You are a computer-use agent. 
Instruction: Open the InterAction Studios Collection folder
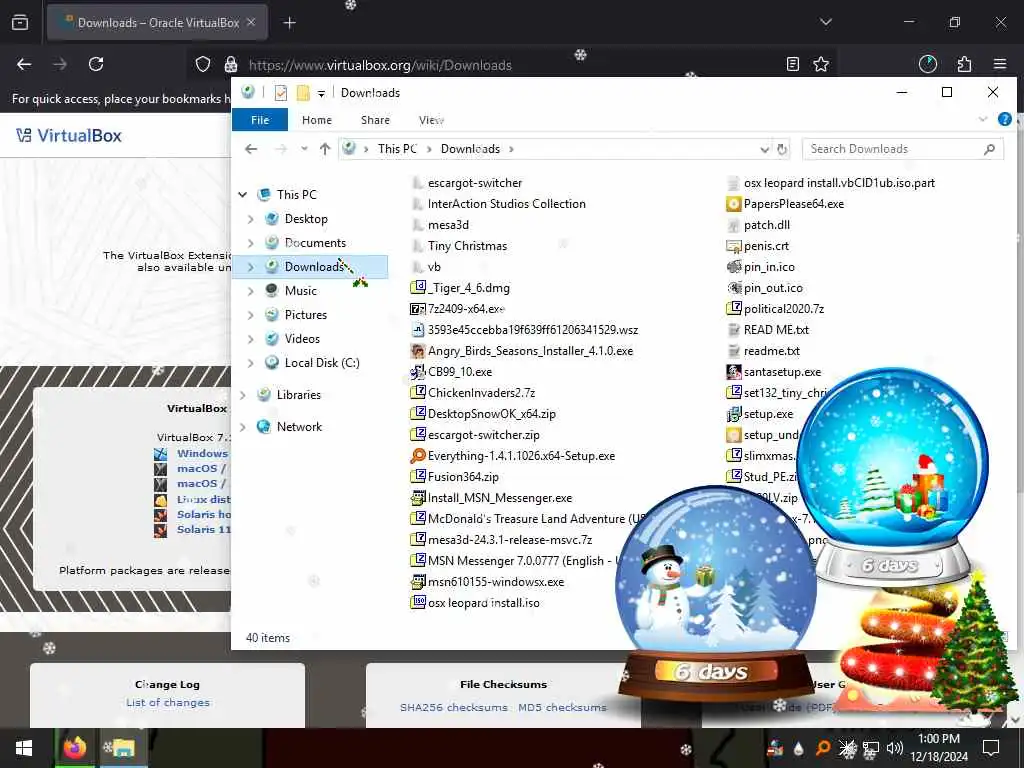pyautogui.click(x=499, y=204)
